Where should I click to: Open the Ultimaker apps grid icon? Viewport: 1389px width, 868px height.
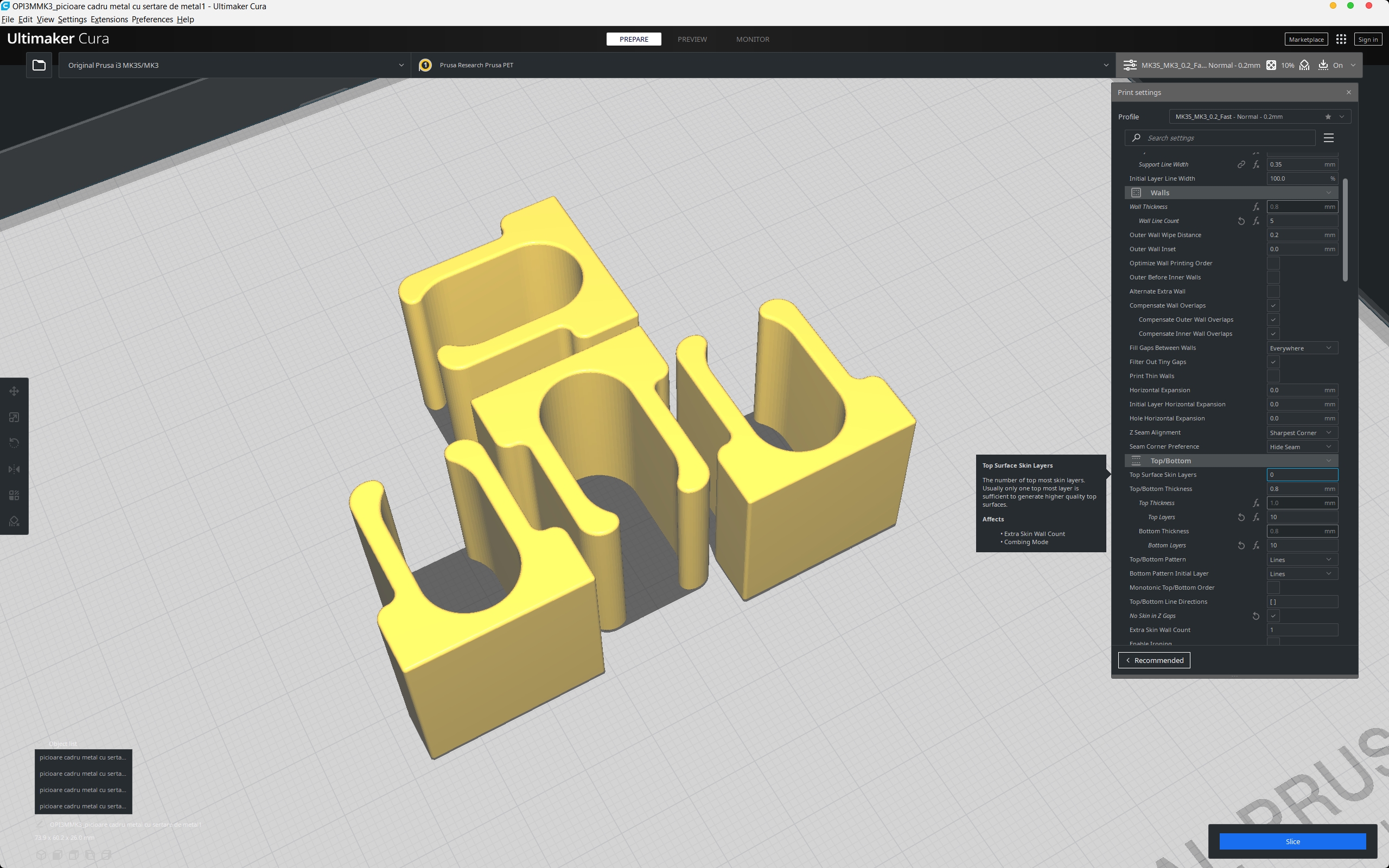[x=1341, y=39]
